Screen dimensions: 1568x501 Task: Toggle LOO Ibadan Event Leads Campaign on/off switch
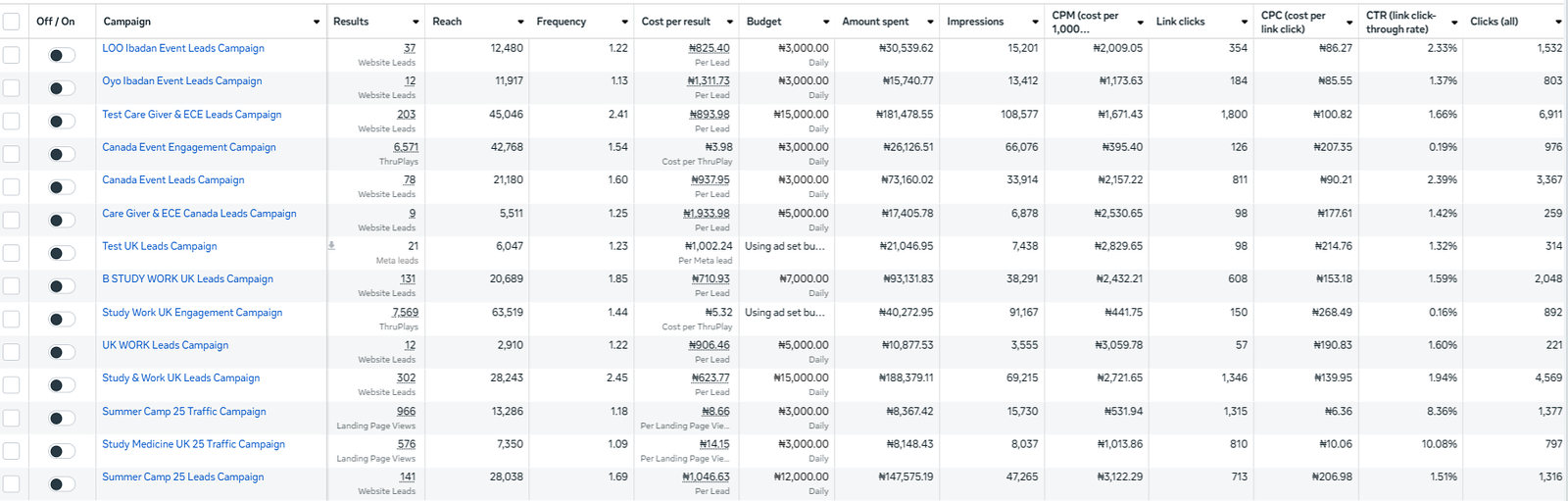61,56
